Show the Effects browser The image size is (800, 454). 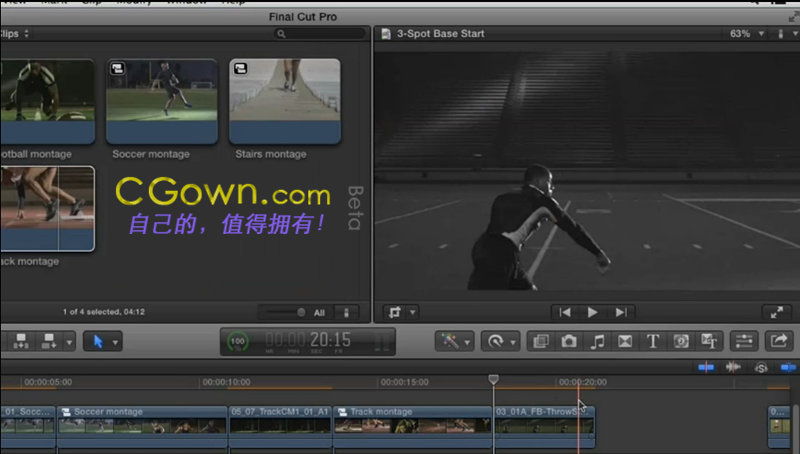pos(540,341)
